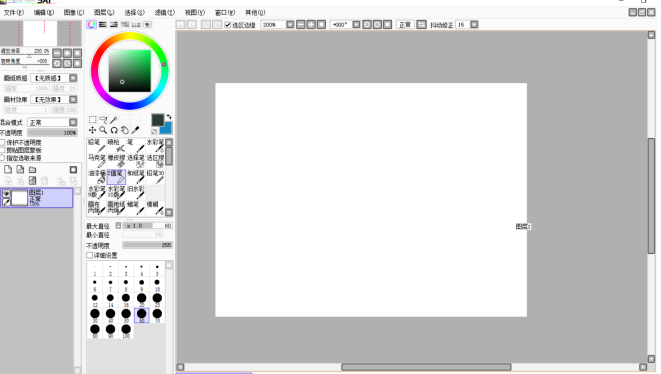
Task: Select the hand pan tool
Action: point(125,130)
